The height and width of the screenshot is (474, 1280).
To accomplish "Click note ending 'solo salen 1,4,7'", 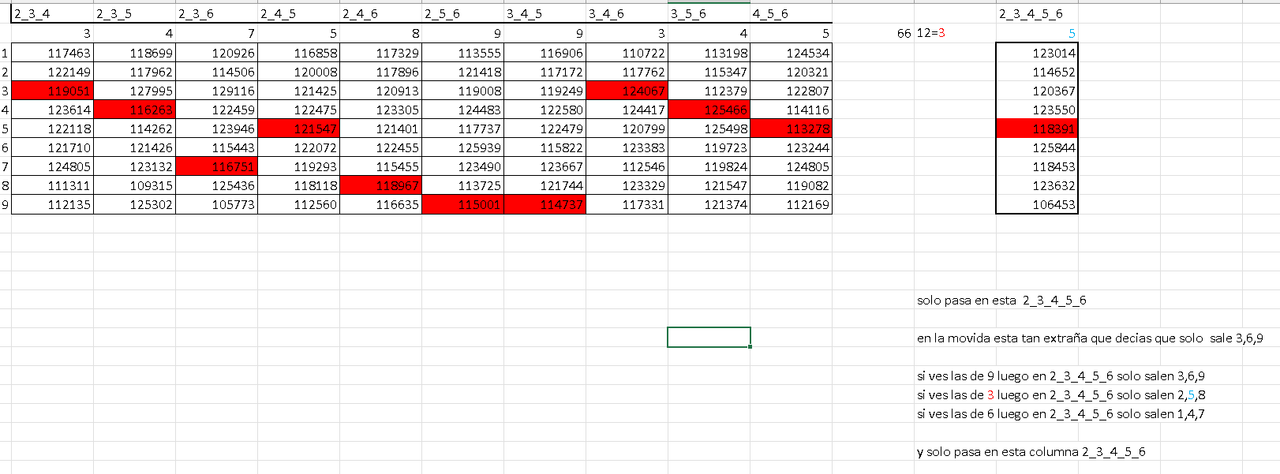I will pyautogui.click(x=1060, y=414).
